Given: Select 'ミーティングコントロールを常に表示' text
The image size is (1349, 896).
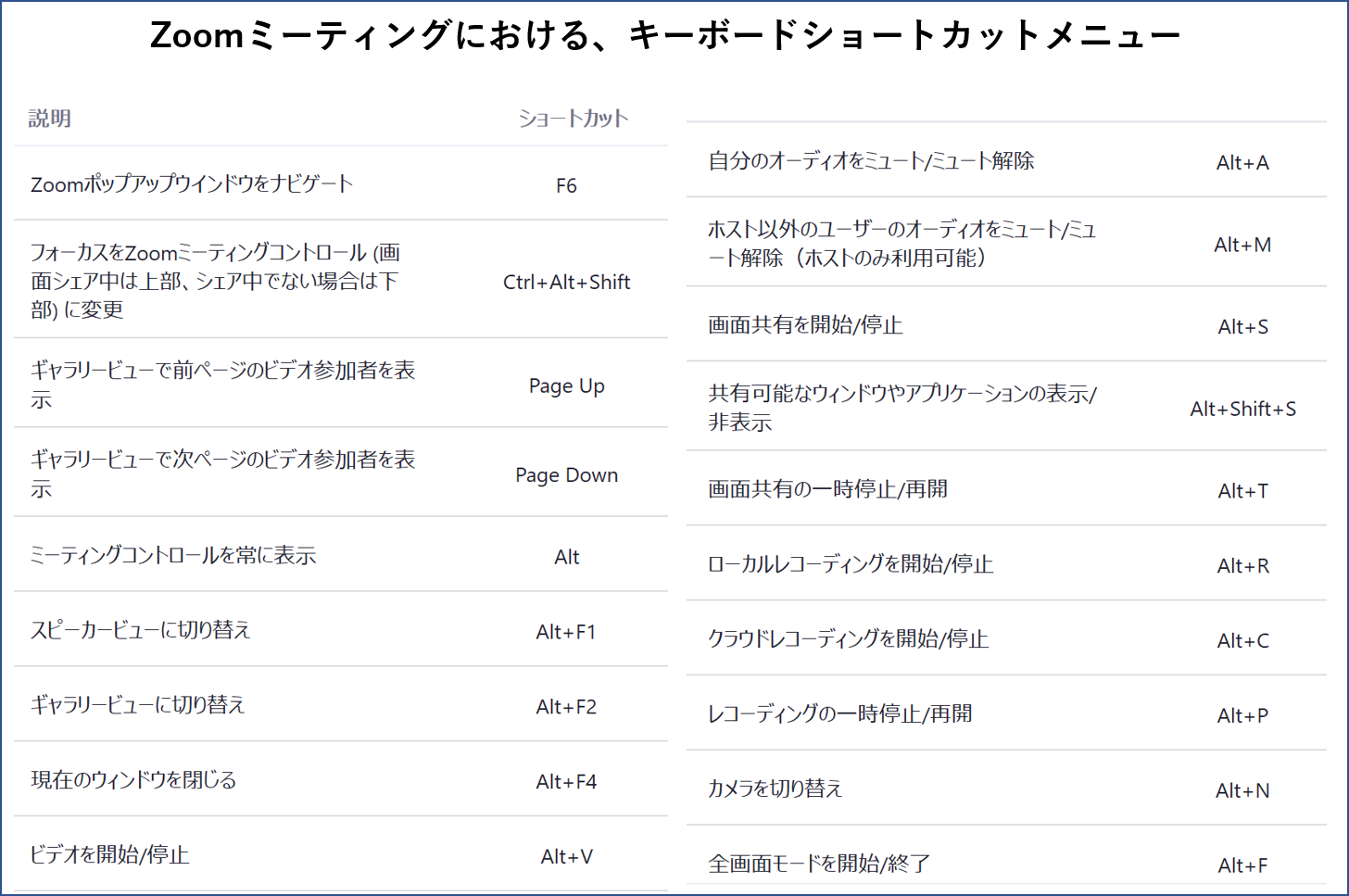Looking at the screenshot, I should click(173, 555).
